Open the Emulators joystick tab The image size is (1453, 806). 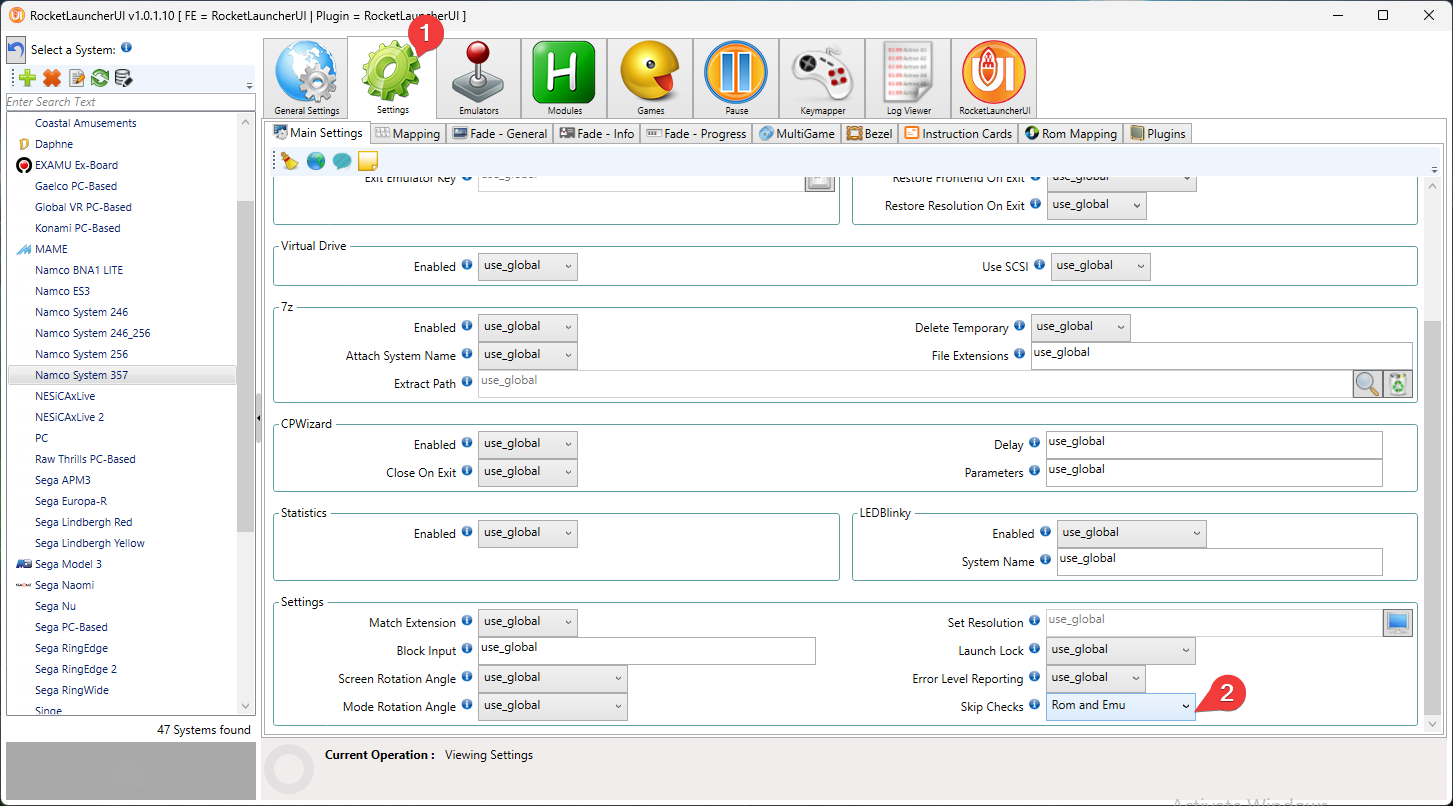[x=479, y=79]
